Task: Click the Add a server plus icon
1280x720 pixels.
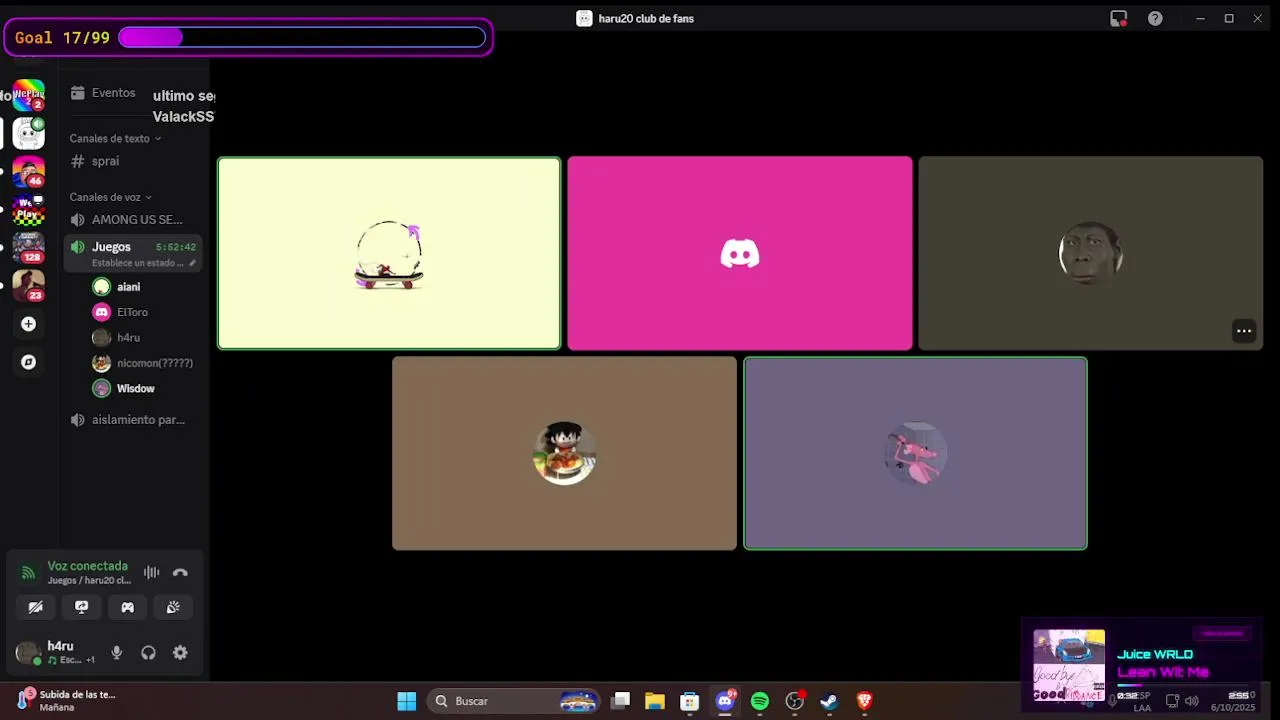Action: (x=28, y=324)
